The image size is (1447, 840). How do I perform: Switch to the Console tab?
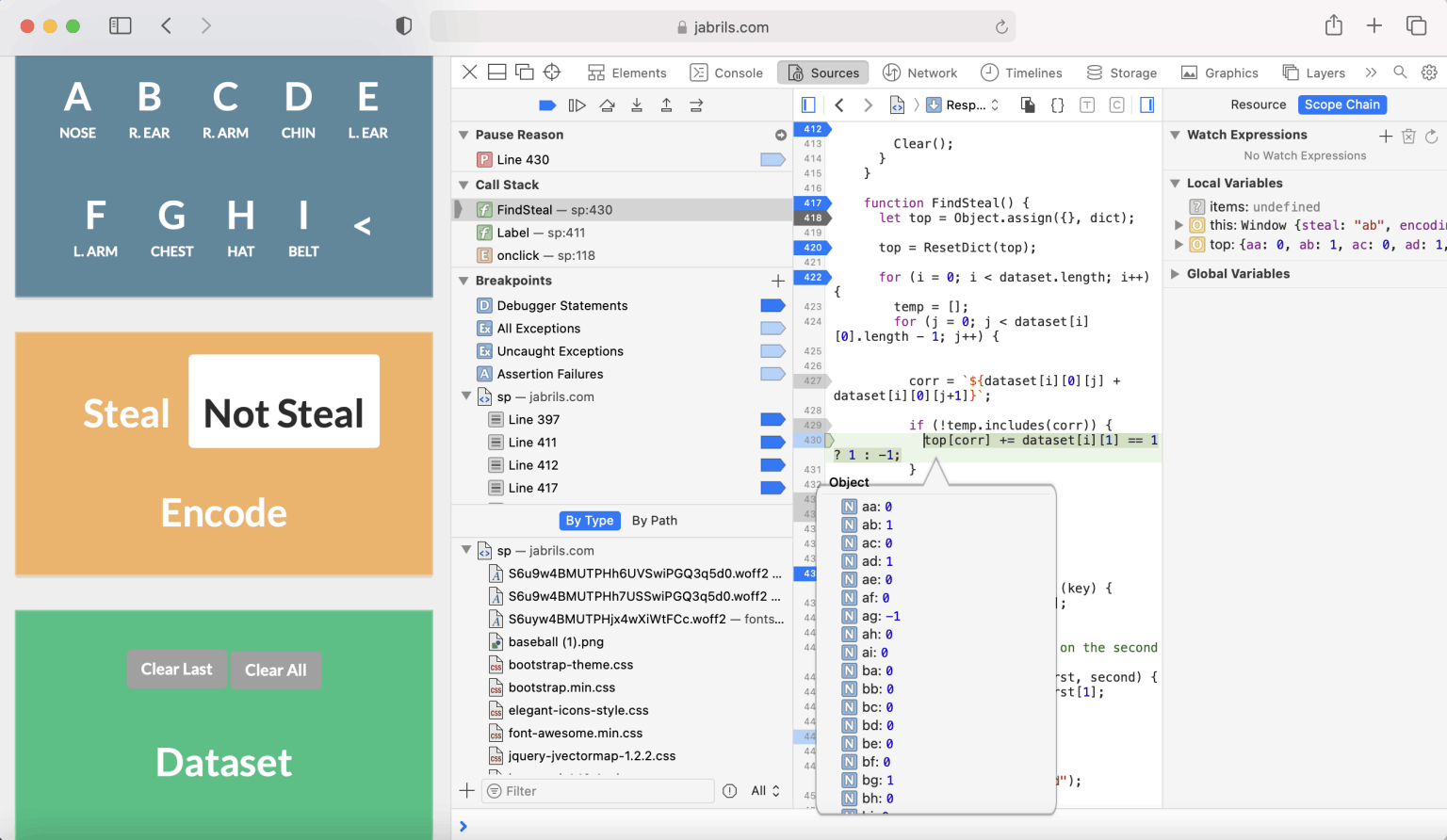point(726,73)
